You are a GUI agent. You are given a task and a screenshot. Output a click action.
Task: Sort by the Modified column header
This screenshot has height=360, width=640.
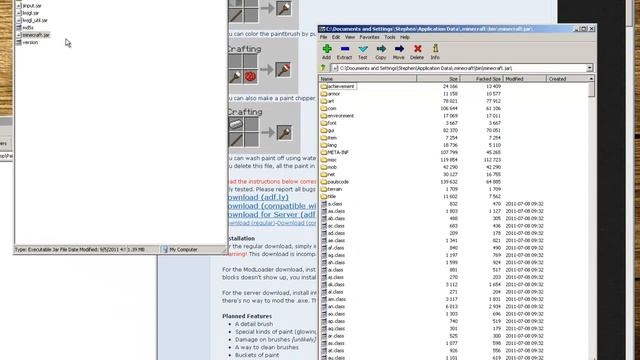coord(524,79)
